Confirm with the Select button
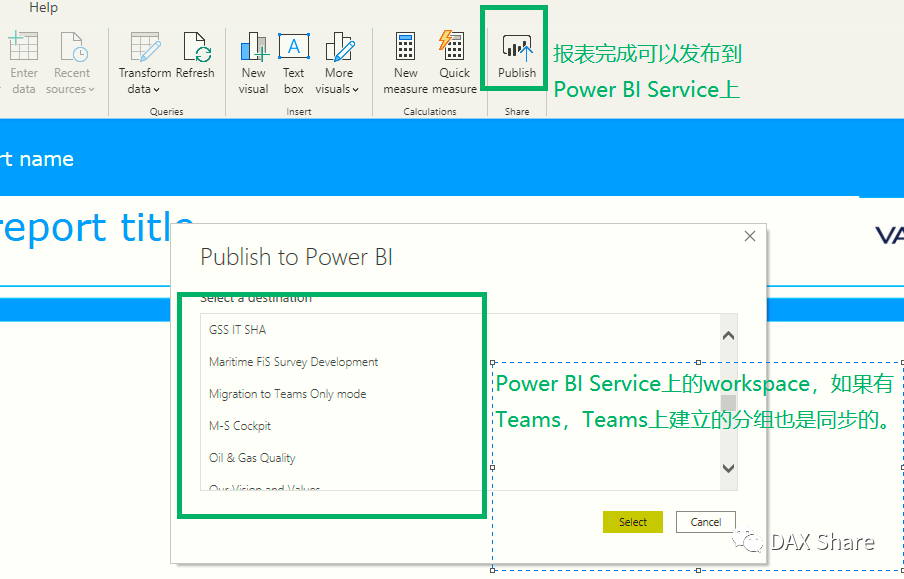Viewport: 904px width, 579px height. pyautogui.click(x=632, y=522)
